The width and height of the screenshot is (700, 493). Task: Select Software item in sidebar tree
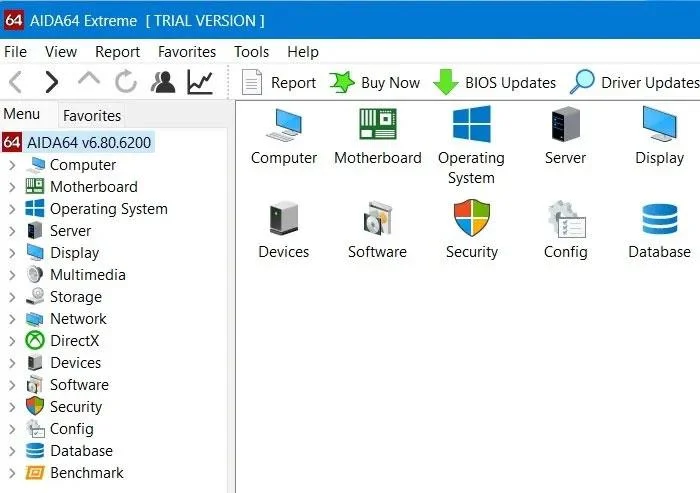(79, 384)
